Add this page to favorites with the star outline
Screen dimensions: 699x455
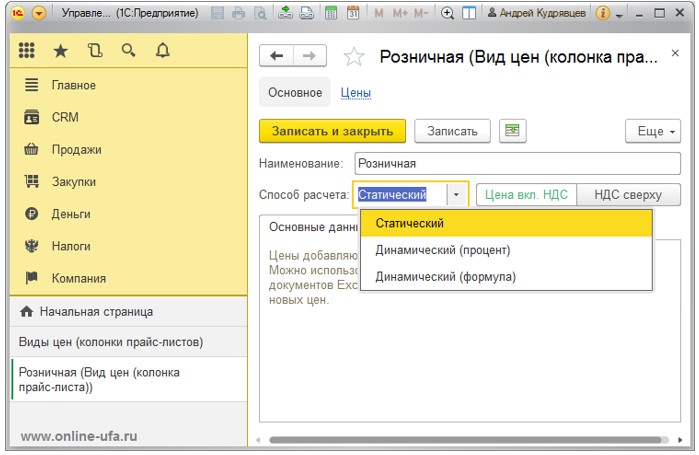(x=354, y=57)
